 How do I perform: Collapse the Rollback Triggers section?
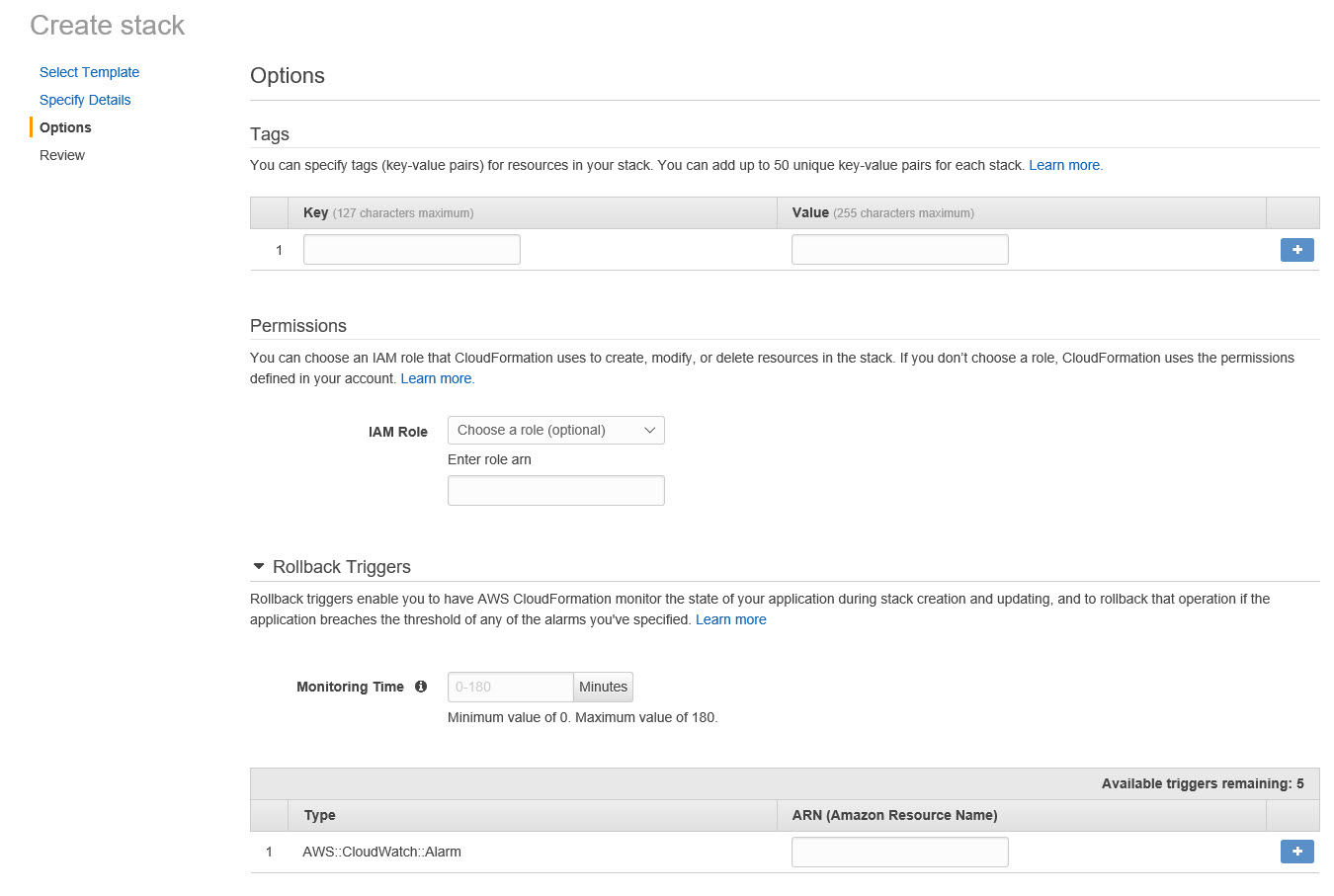(x=259, y=567)
